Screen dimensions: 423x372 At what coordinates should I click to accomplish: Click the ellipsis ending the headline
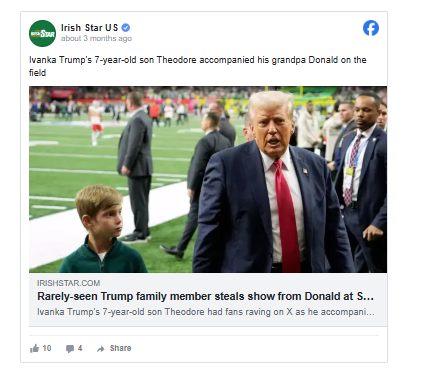369,297
